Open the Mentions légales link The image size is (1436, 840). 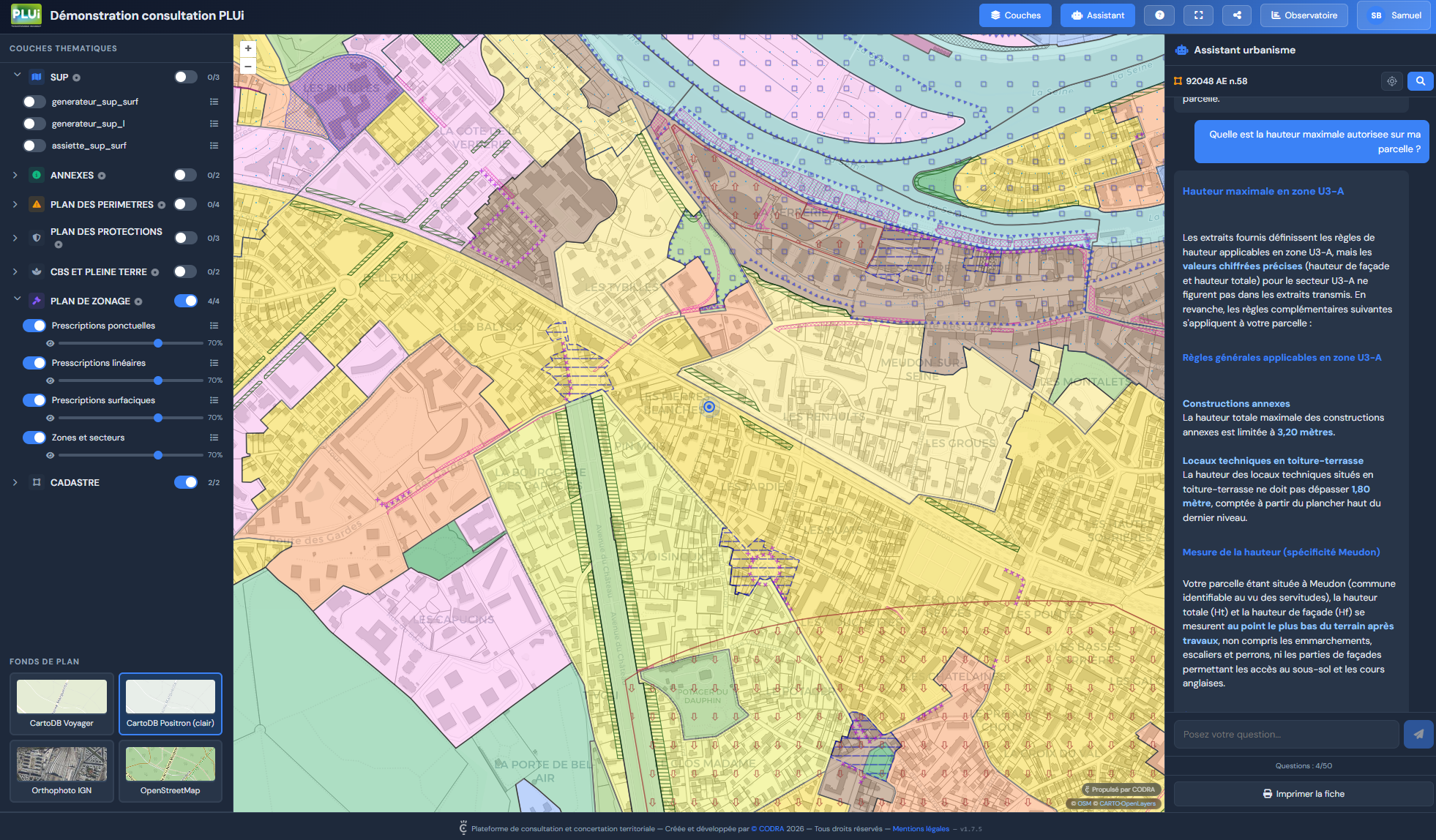920,829
